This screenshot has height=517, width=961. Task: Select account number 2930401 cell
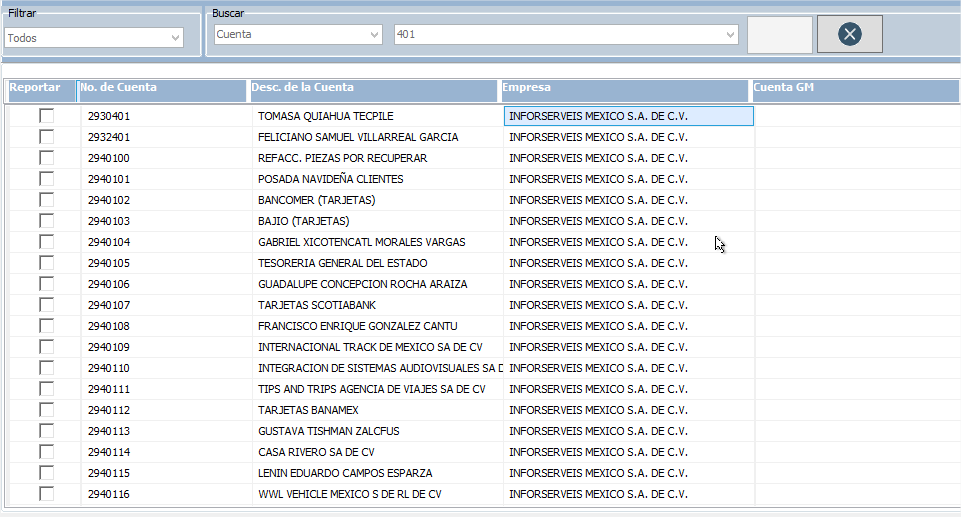[x=166, y=116]
